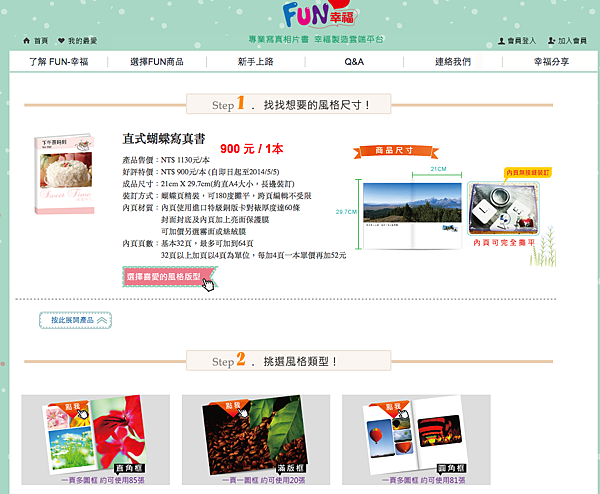
Task: Click the 專業寫真相片書 幸福製造雲端平台 tagline
Action: 316,39
